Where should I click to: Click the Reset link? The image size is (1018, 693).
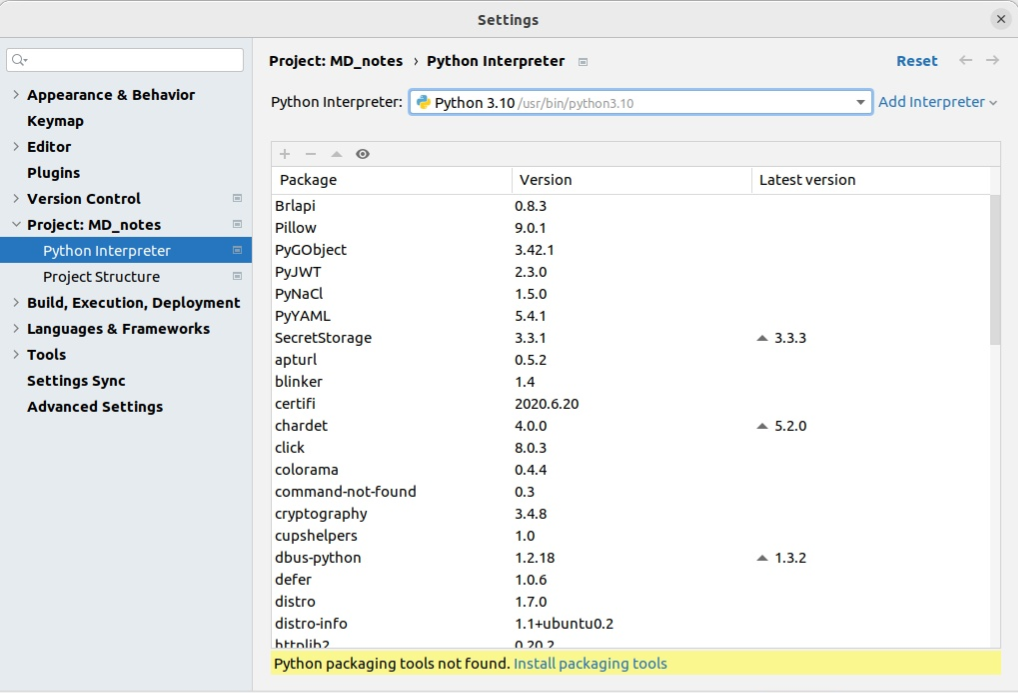(916, 61)
